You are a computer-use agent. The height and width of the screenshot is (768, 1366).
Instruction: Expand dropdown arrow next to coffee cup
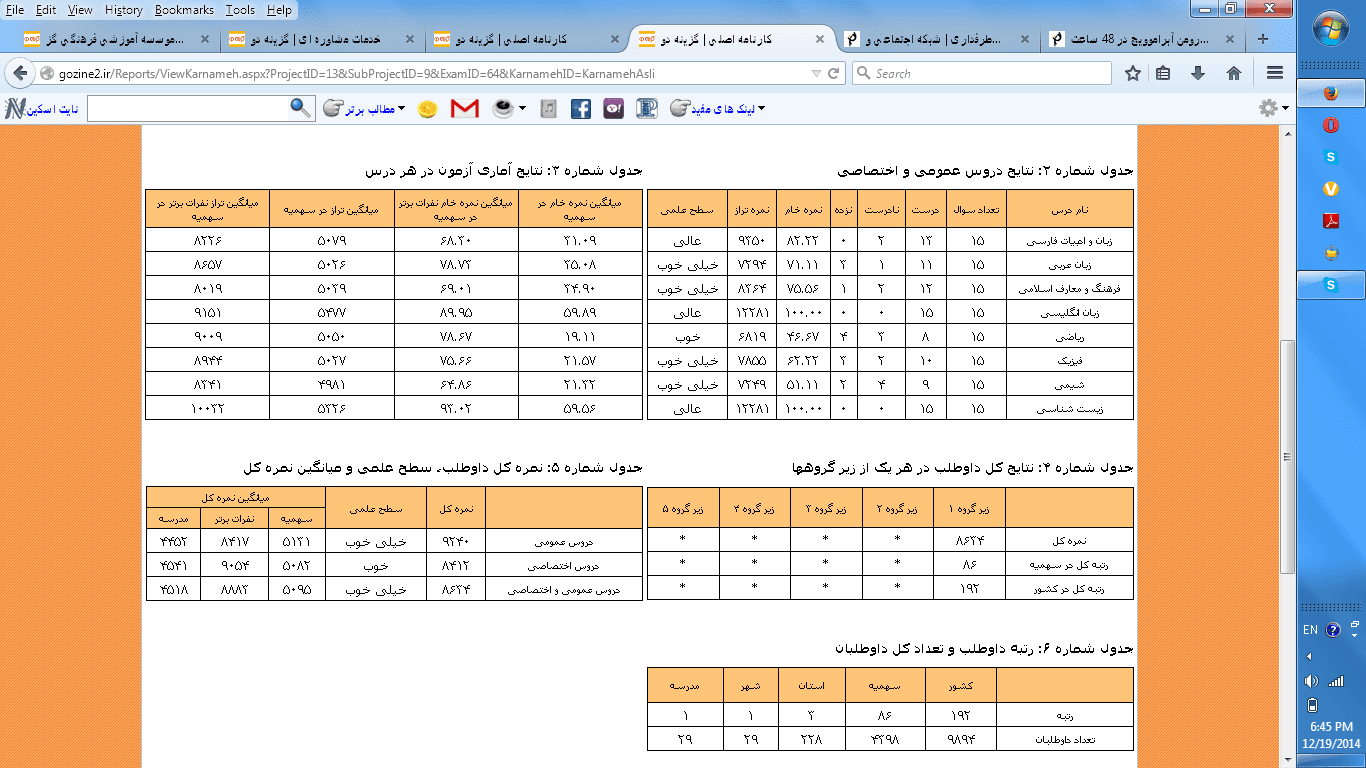pyautogui.click(x=522, y=109)
